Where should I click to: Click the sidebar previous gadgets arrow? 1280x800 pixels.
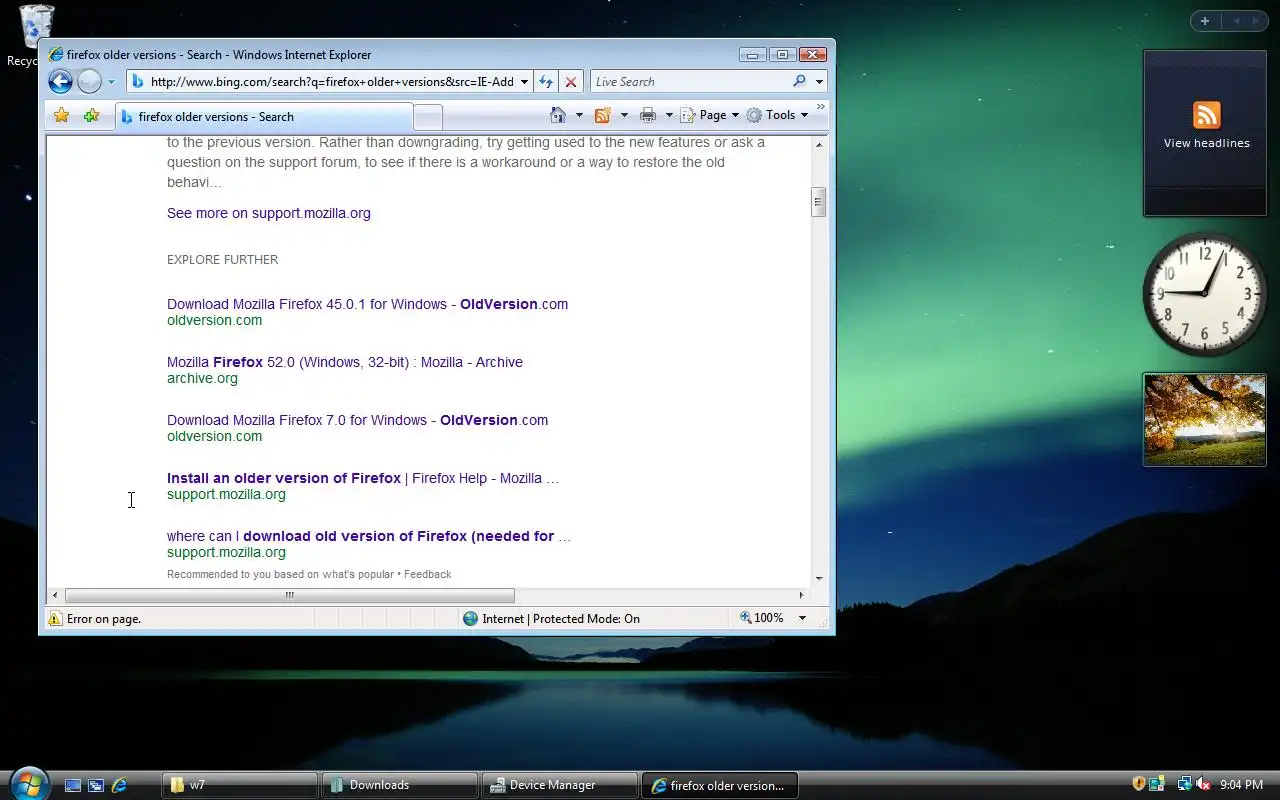coord(1236,21)
